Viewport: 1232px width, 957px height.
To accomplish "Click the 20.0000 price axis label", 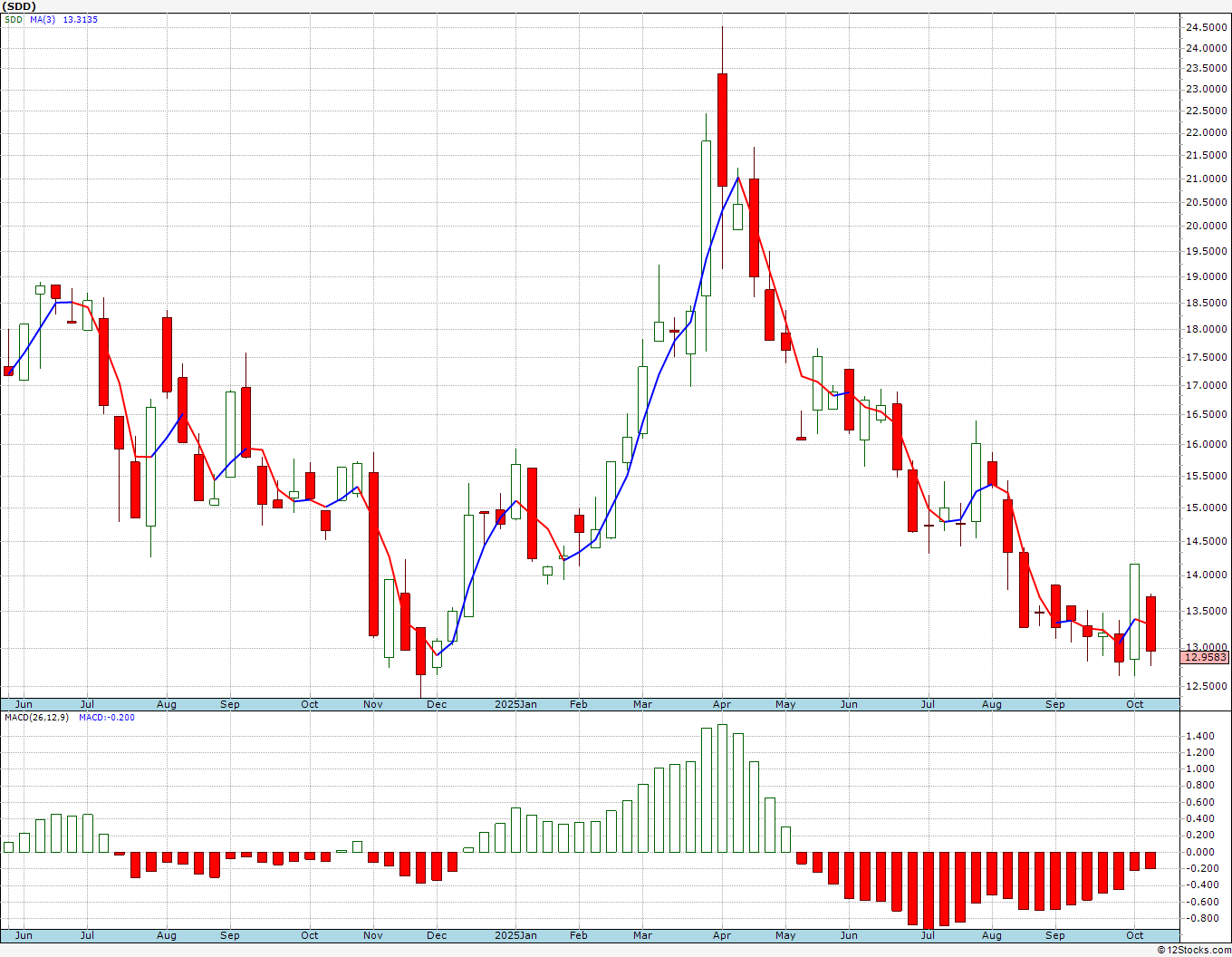I will 1206,226.
